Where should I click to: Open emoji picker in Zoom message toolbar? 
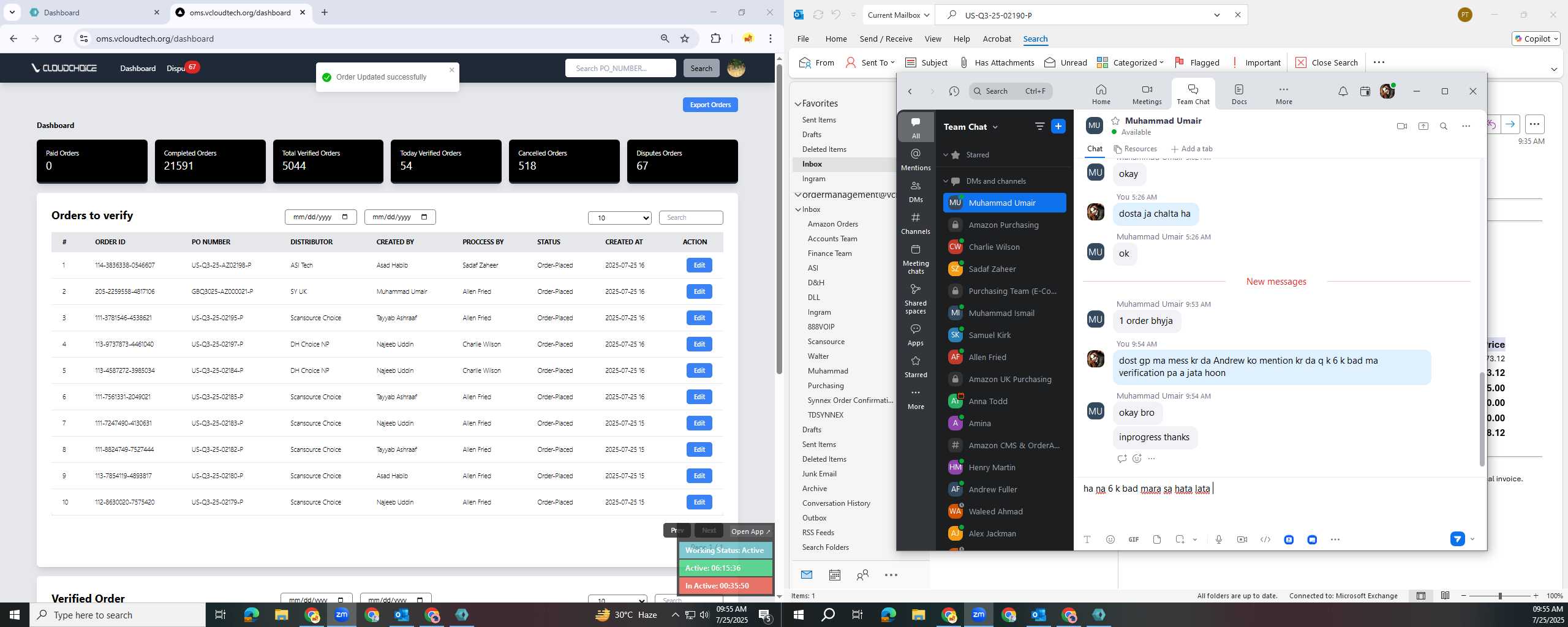tap(1110, 539)
